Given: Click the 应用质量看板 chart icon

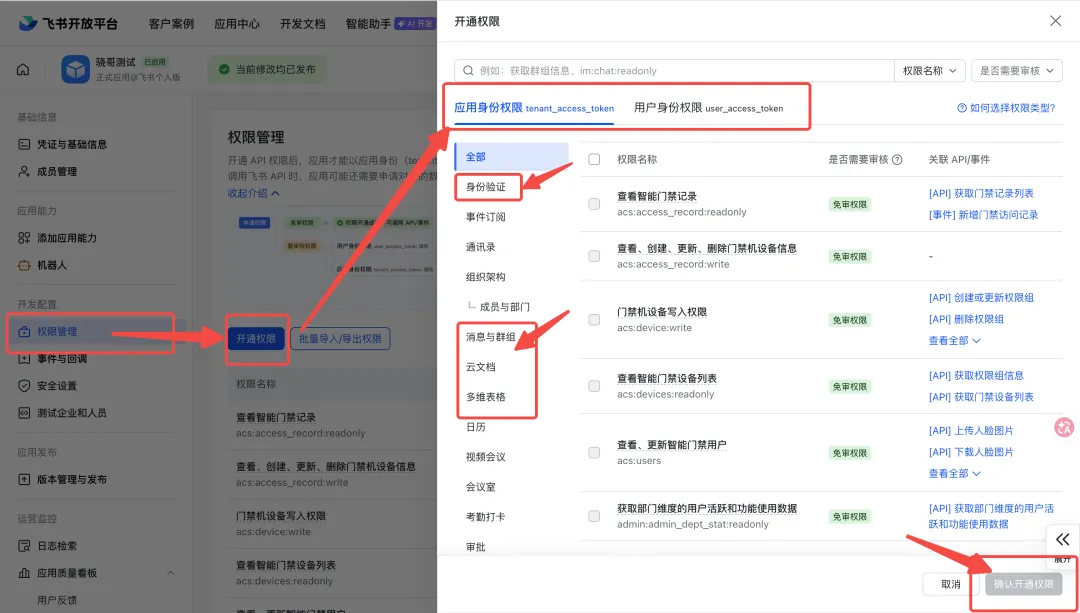Looking at the screenshot, I should pos(24,573).
